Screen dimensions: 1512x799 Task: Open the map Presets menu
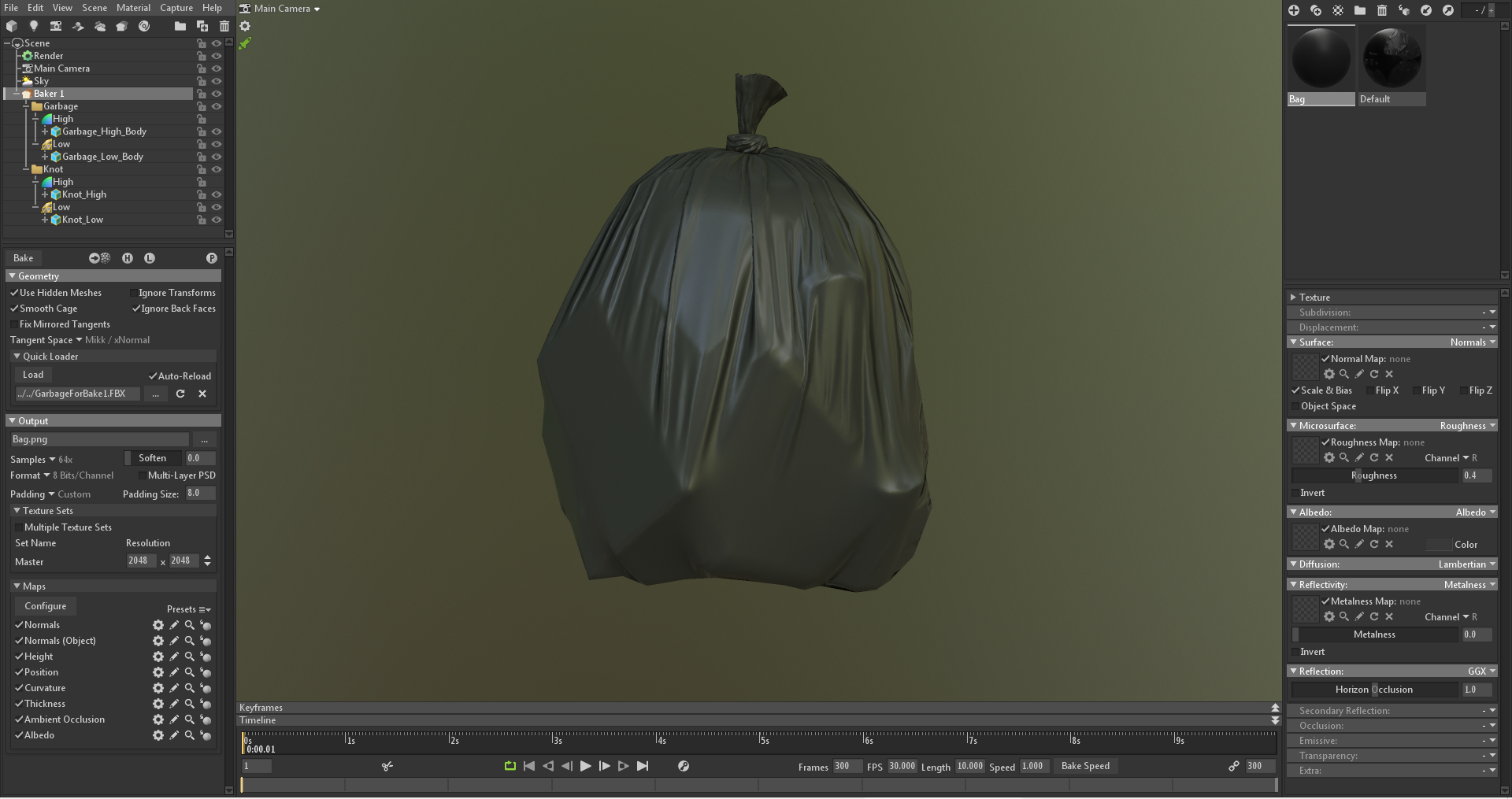point(189,609)
